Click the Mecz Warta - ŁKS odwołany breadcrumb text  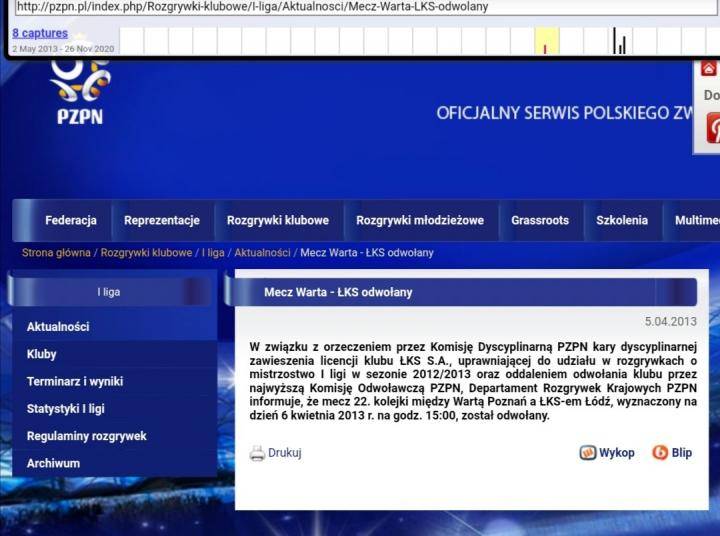[367, 253]
